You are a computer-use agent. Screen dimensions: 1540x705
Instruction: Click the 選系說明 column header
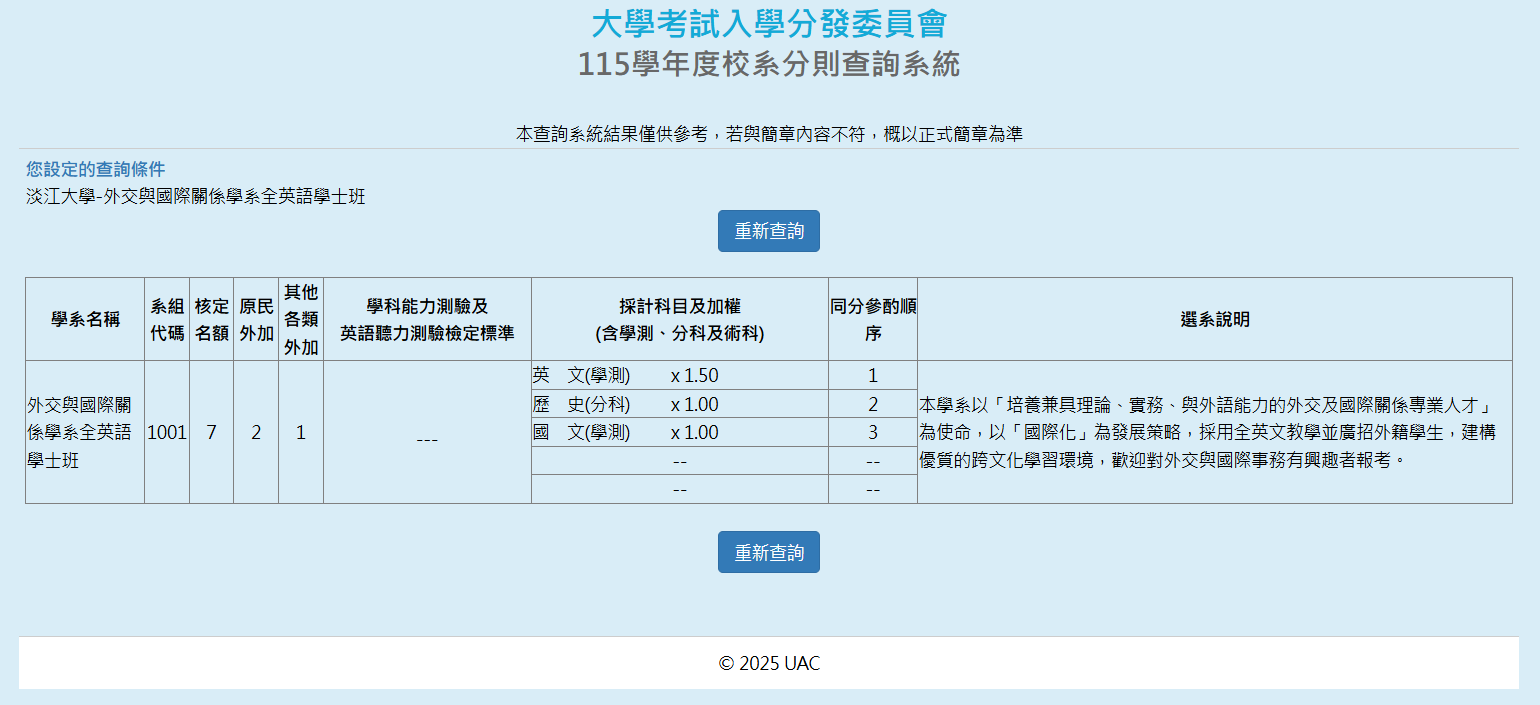pyautogui.click(x=1214, y=319)
